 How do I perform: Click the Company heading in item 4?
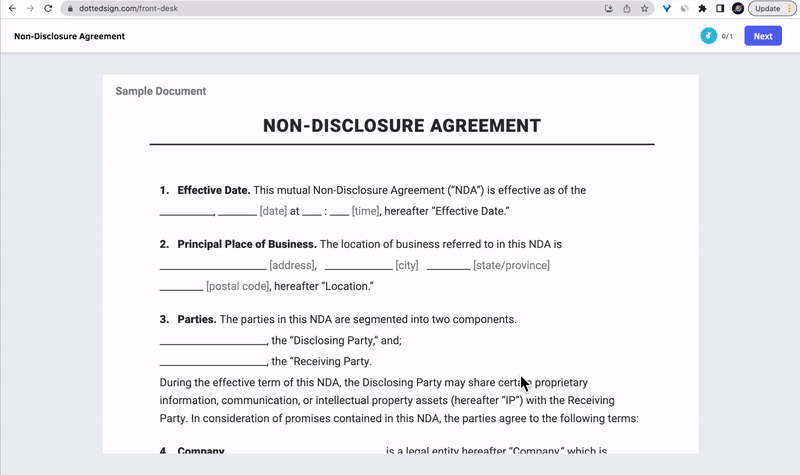(201, 450)
